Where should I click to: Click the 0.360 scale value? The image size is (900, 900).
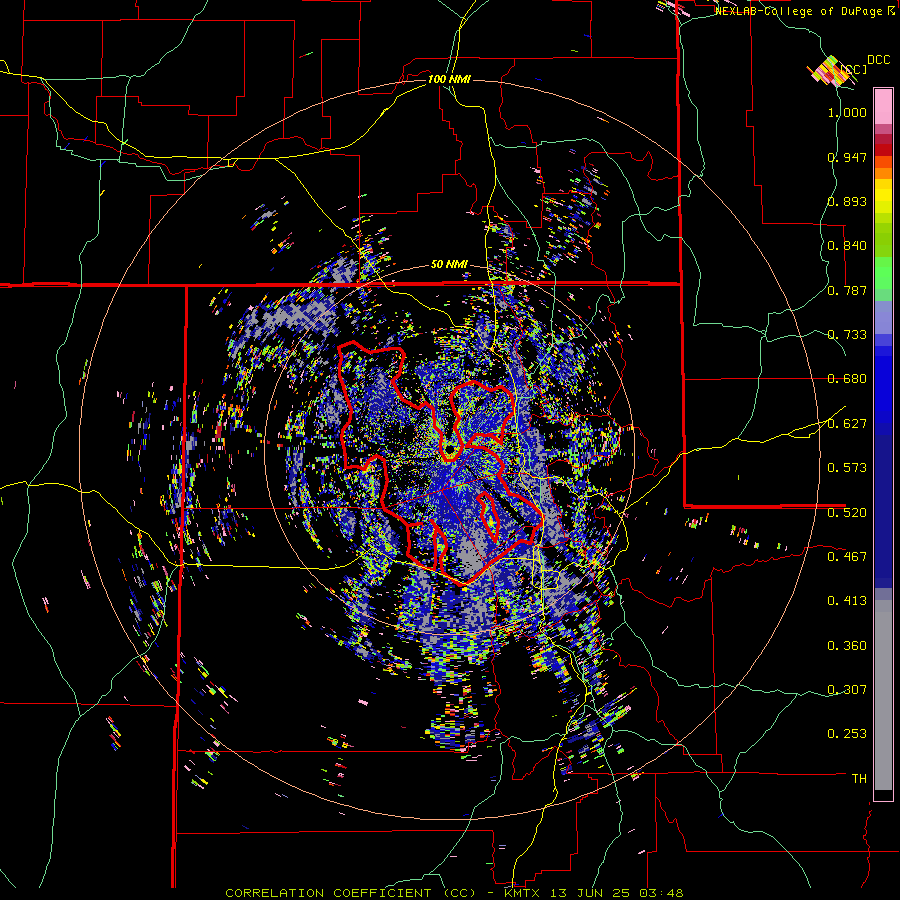click(847, 646)
